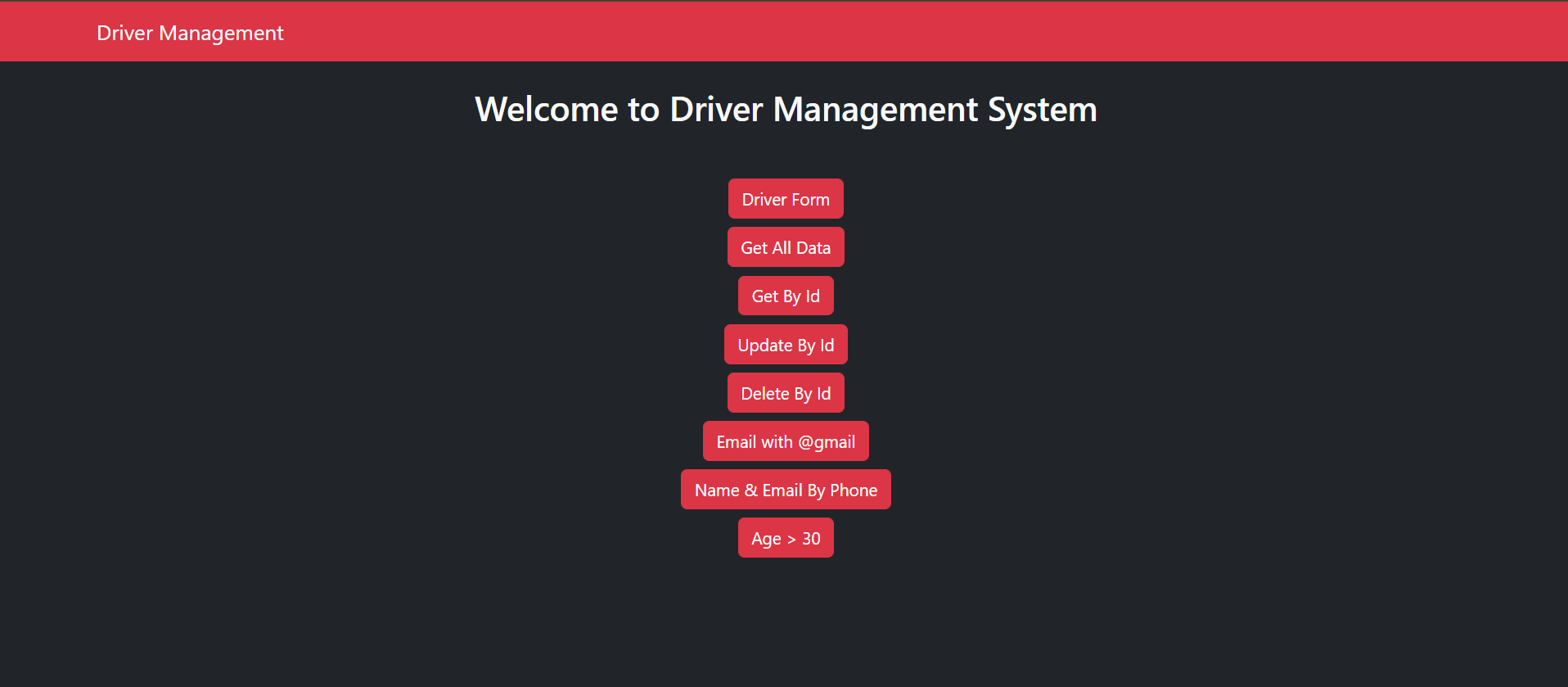Image resolution: width=1568 pixels, height=687 pixels.
Task: Click the Welcome to Driver Management System heading
Action: tap(785, 110)
